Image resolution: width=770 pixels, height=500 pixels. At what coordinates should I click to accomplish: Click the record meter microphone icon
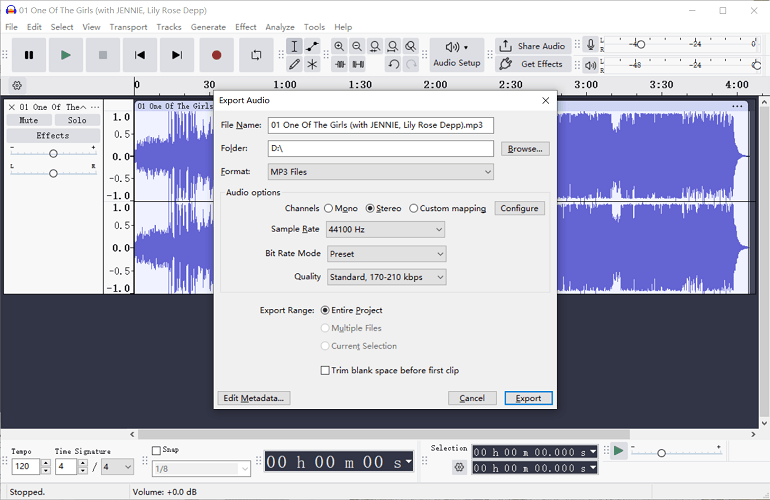(x=591, y=45)
